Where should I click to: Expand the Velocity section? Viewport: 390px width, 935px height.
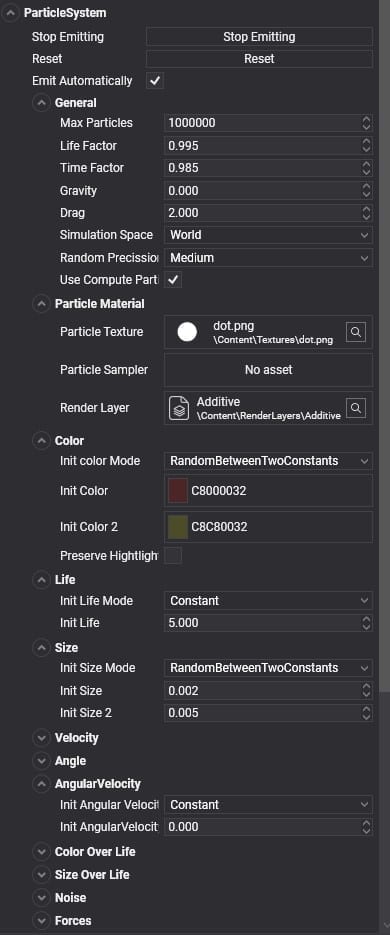point(41,738)
